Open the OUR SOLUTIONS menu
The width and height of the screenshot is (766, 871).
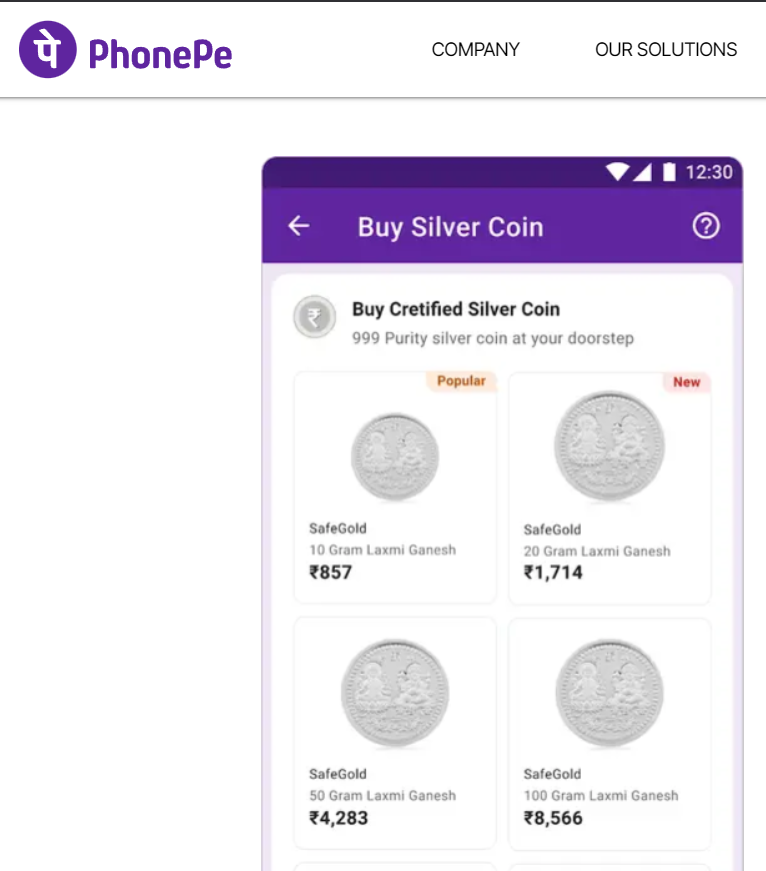[x=666, y=49]
